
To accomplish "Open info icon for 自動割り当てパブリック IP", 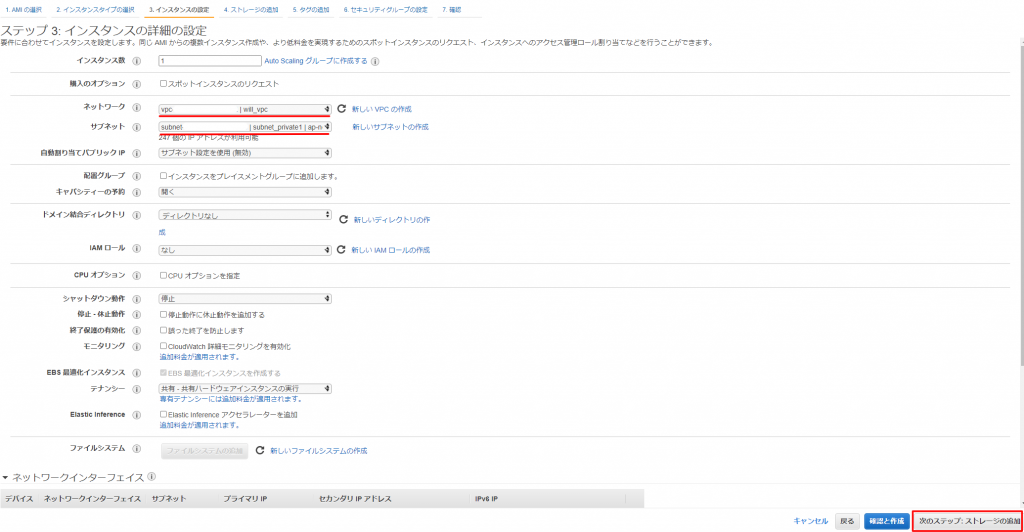I will click(136, 153).
